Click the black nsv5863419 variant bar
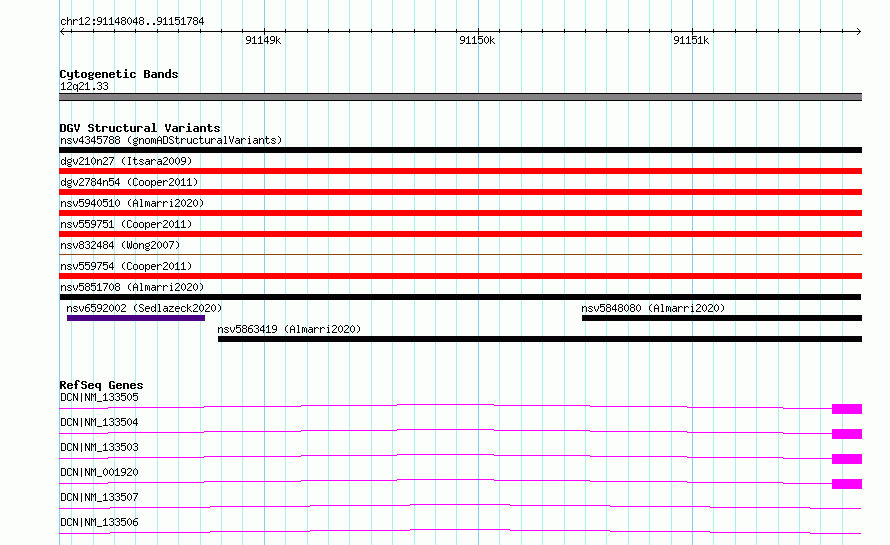The image size is (890, 545). (540, 339)
